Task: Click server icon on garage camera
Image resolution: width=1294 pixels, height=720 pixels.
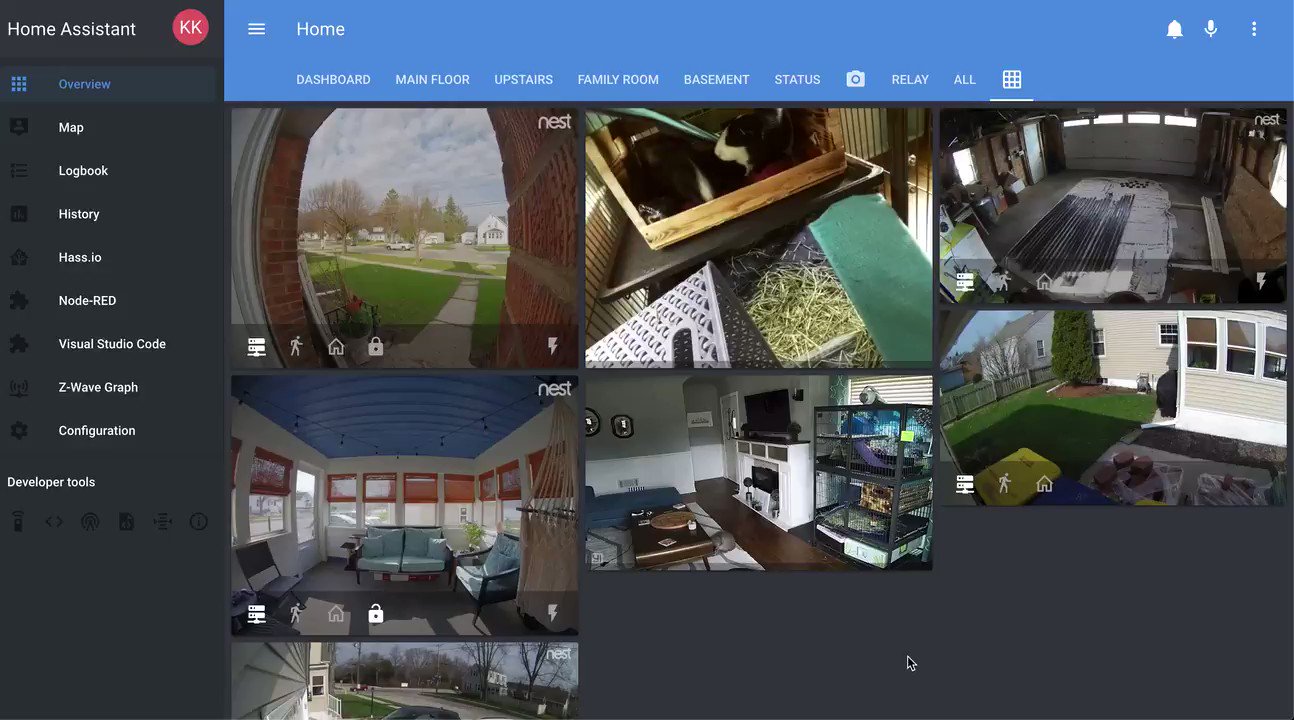Action: click(x=965, y=282)
